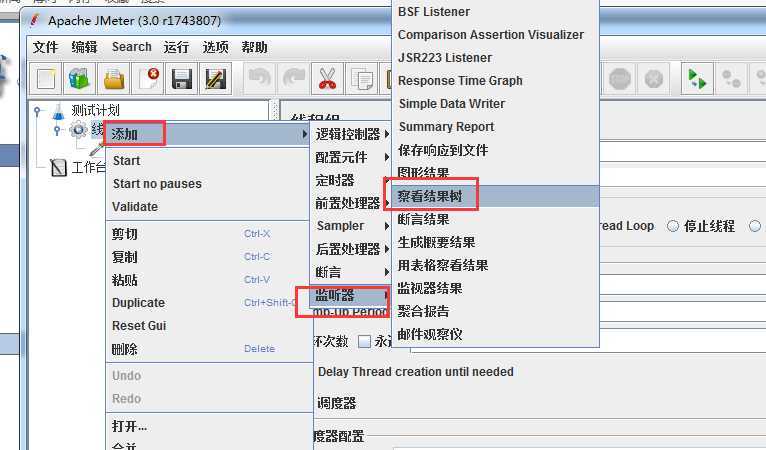Select the 测试计划 flask icon in tree
Screen dimensions: 766x450
coord(58,111)
